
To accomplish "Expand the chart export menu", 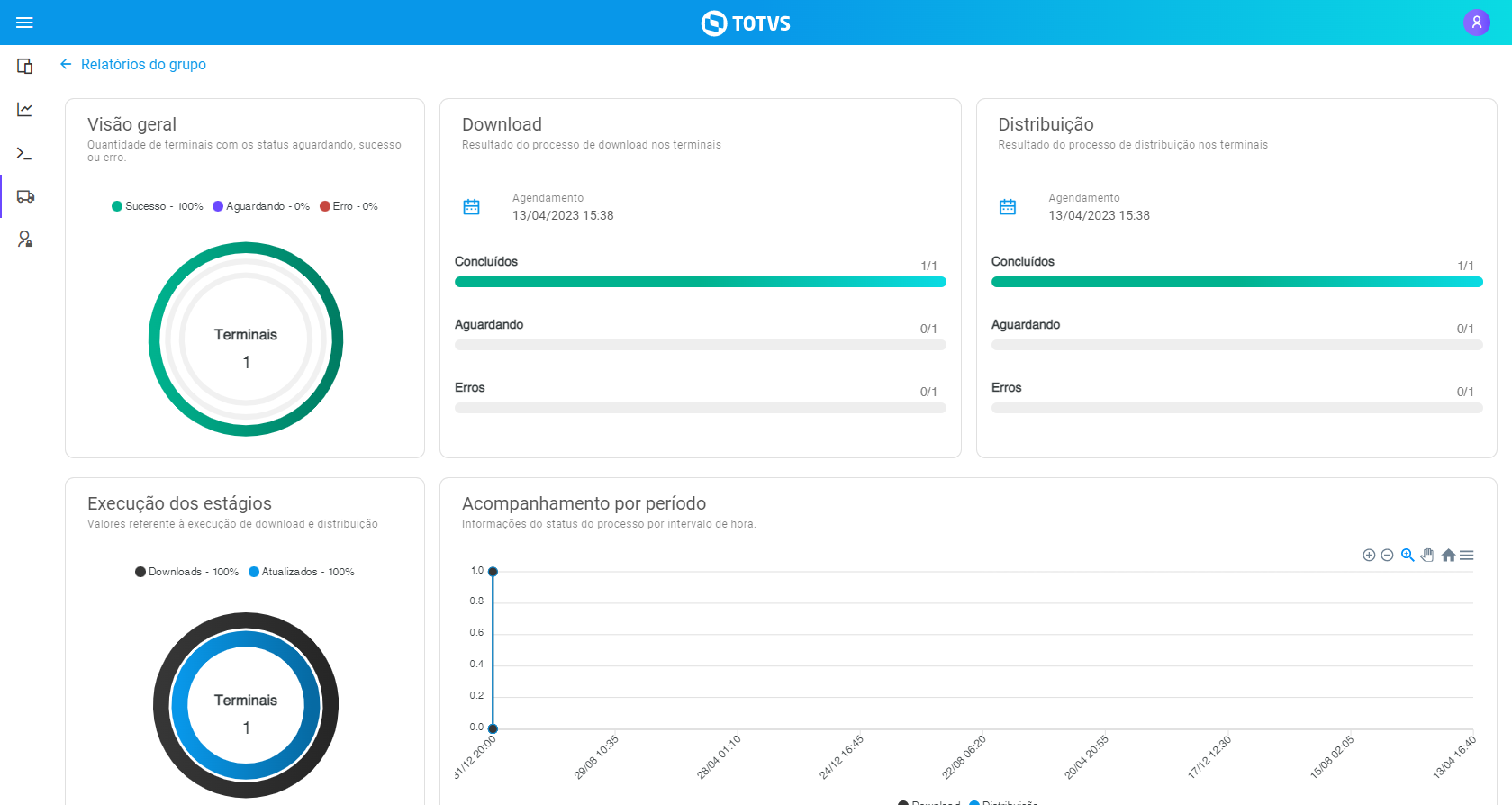I will (x=1467, y=556).
